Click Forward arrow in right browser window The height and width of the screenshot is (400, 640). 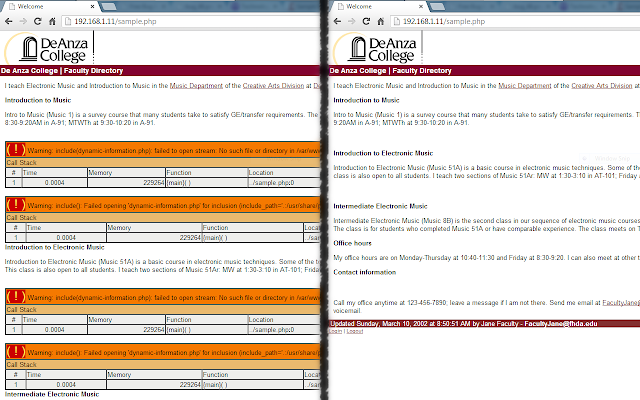[x=351, y=21]
